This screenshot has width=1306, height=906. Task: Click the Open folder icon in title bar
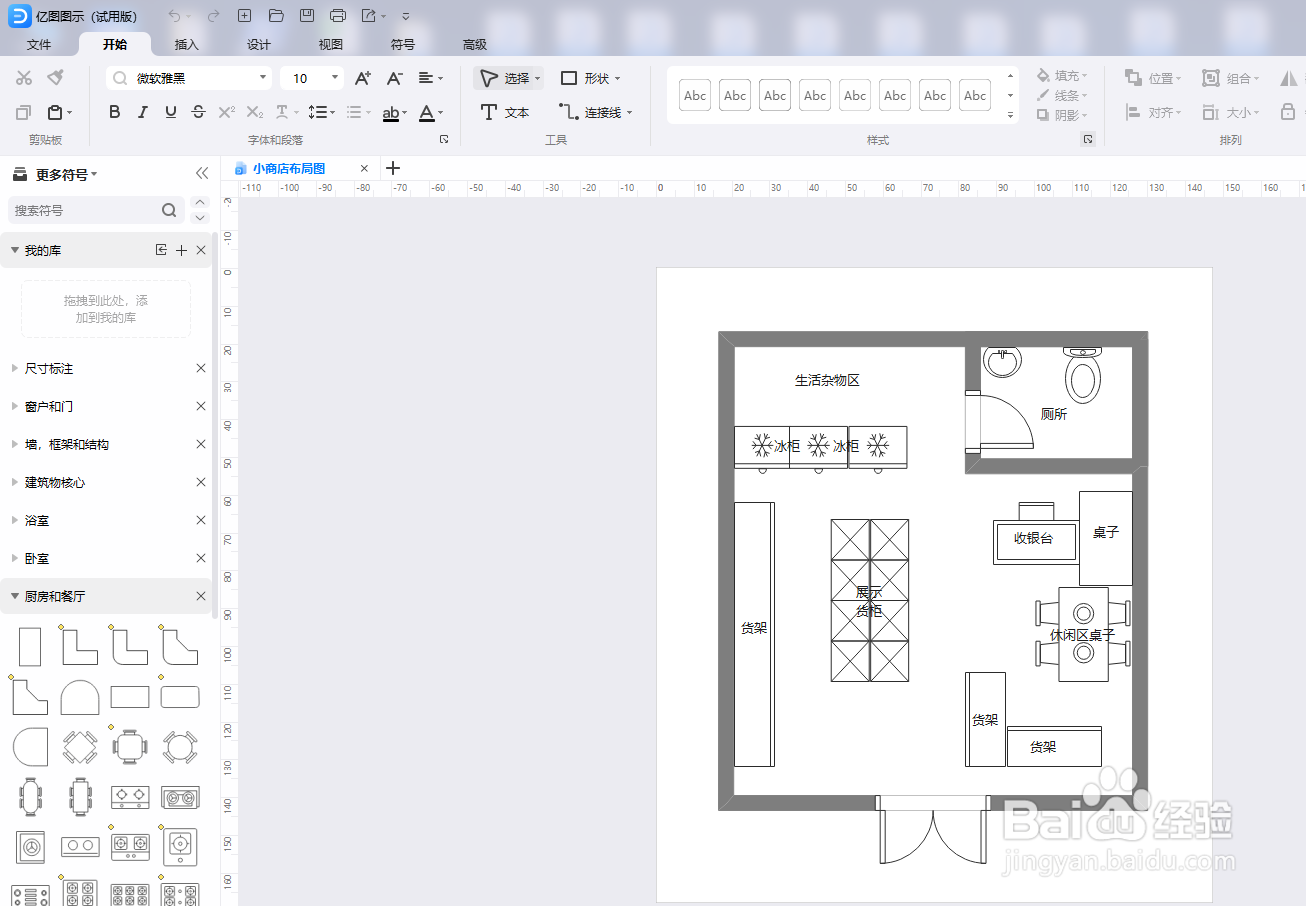tap(276, 16)
